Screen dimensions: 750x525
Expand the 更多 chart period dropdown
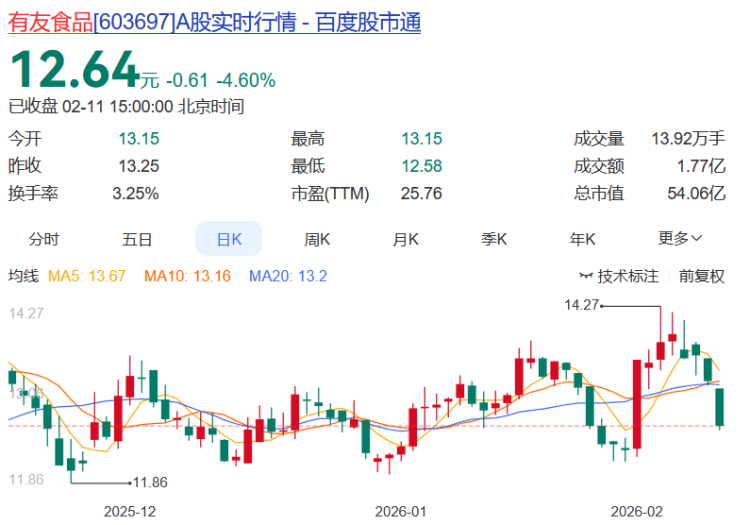pos(680,238)
